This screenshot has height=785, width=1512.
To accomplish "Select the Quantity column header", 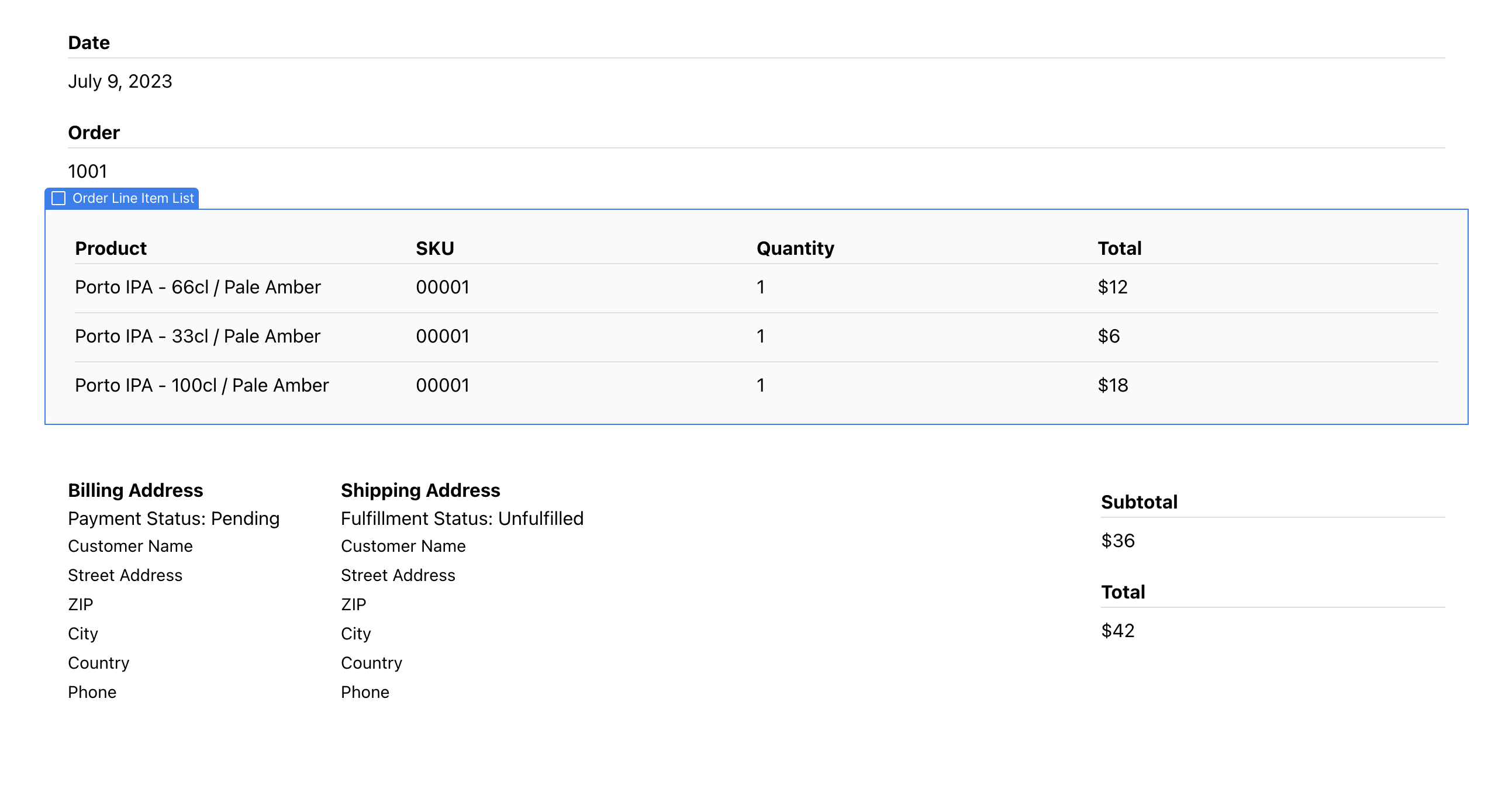I will [x=795, y=248].
